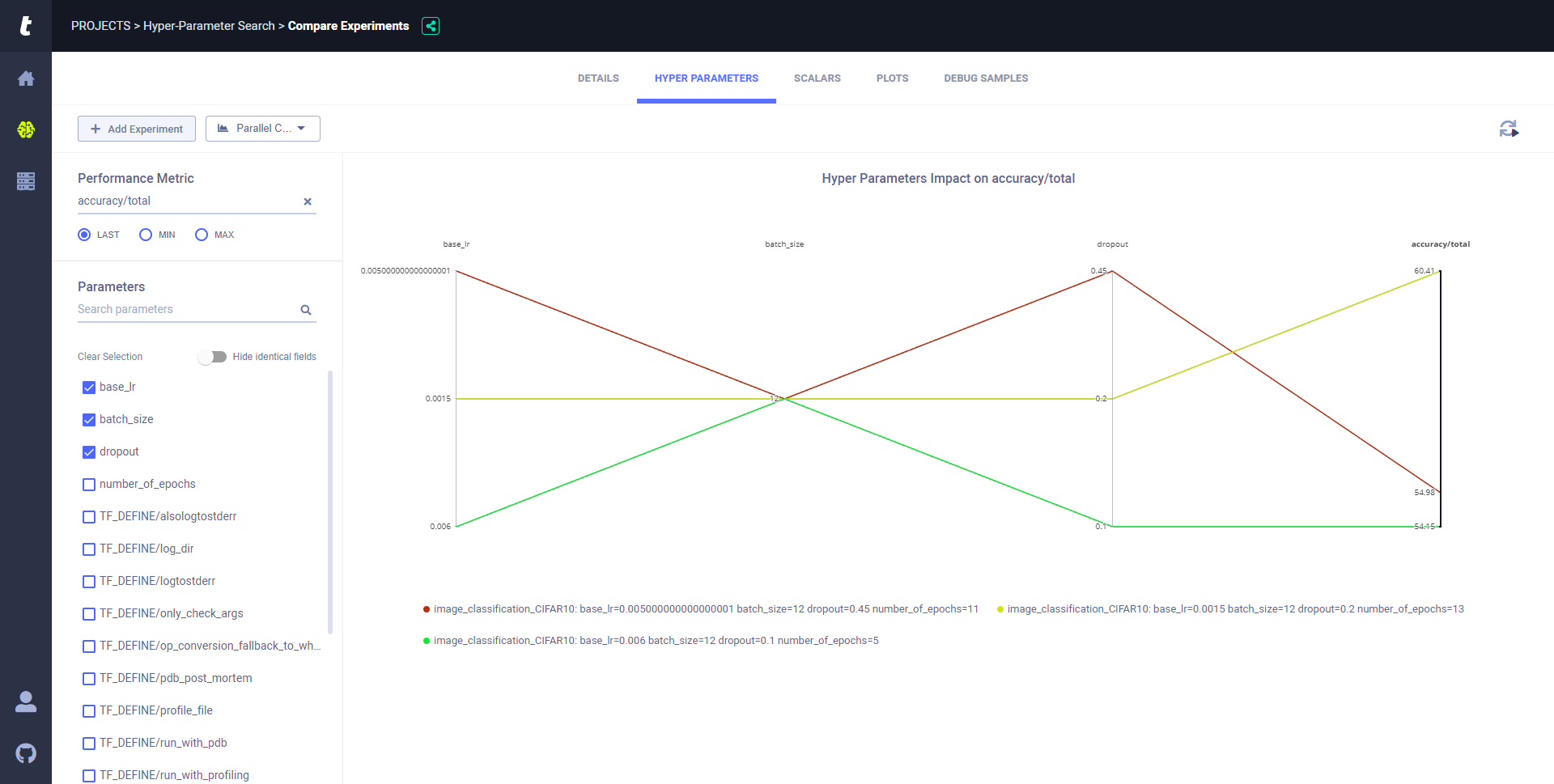Open the home dashboard icon

point(26,78)
